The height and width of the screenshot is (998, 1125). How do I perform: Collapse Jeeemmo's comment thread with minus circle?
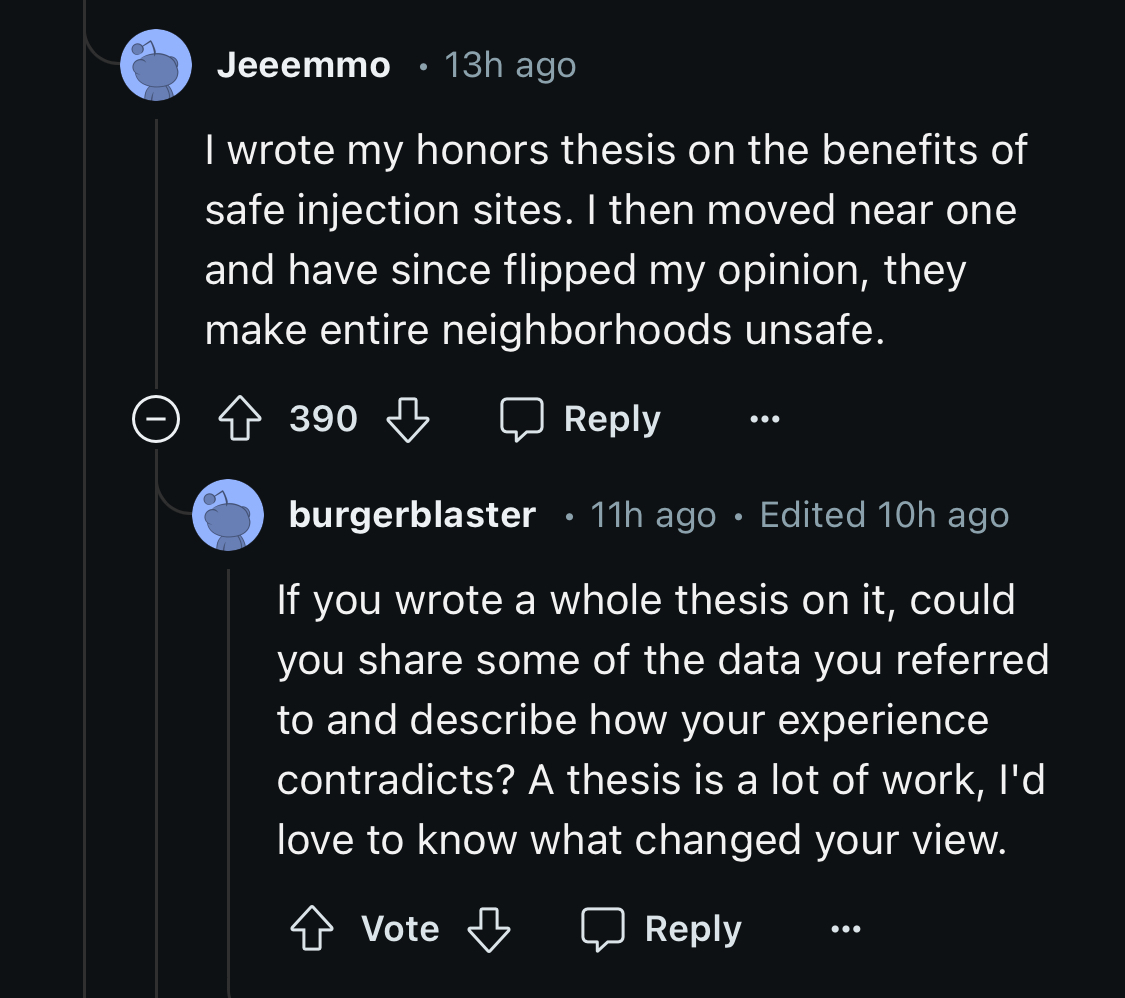[156, 419]
